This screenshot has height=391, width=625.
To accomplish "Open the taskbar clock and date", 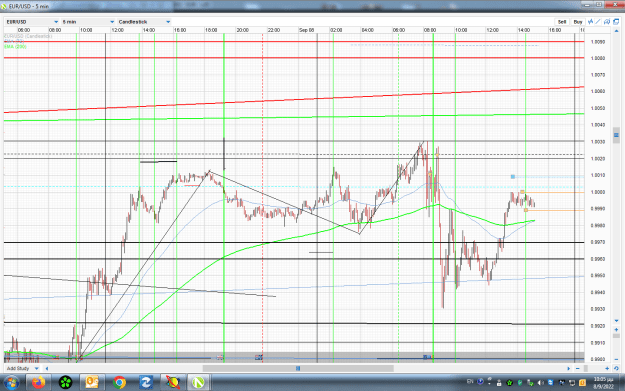I will [603, 383].
